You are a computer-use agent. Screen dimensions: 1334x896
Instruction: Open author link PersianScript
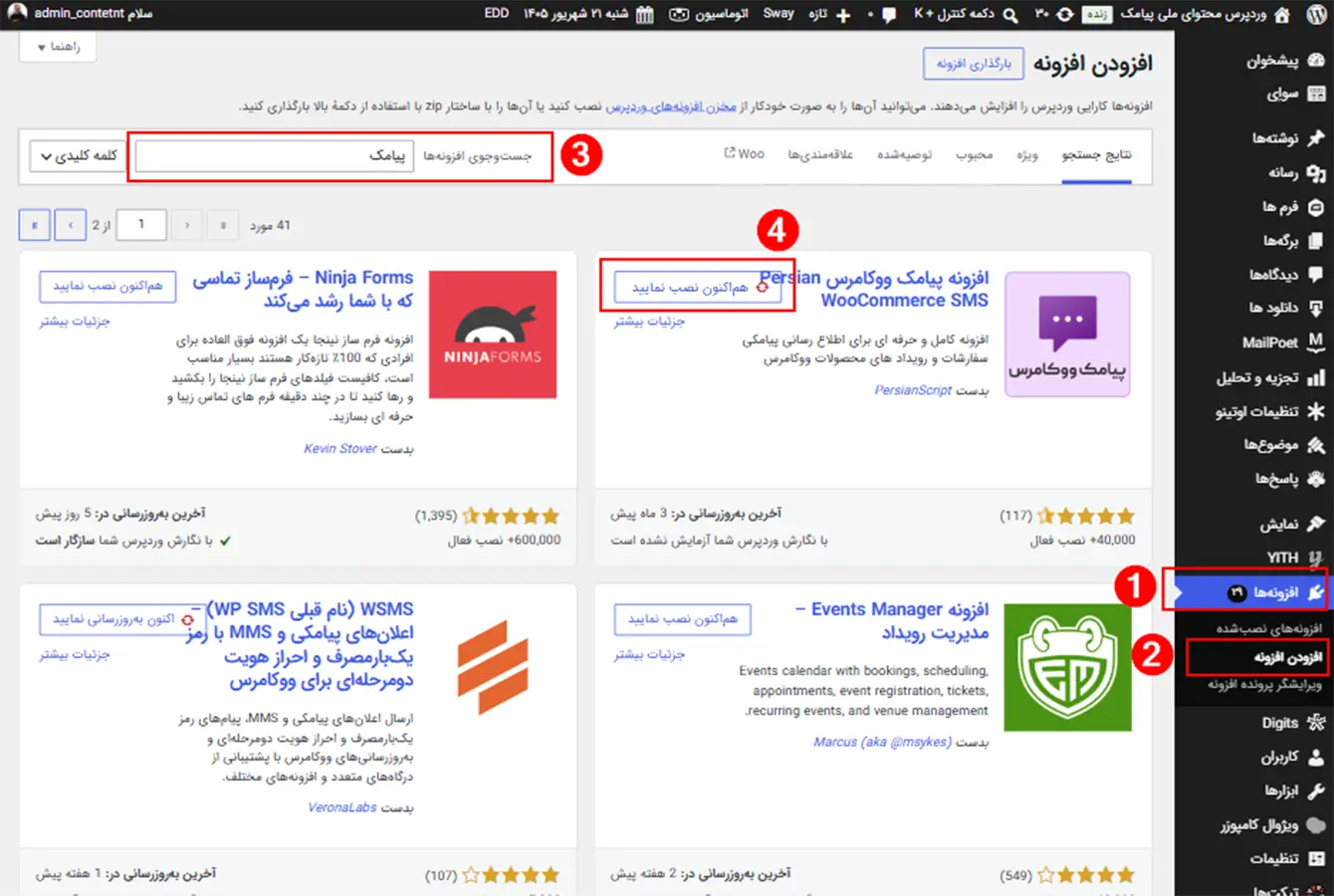913,390
